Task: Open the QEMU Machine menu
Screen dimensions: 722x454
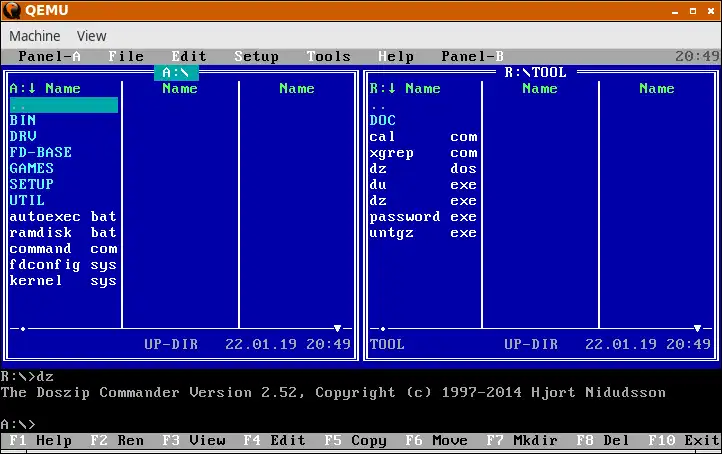Action: [x=35, y=36]
